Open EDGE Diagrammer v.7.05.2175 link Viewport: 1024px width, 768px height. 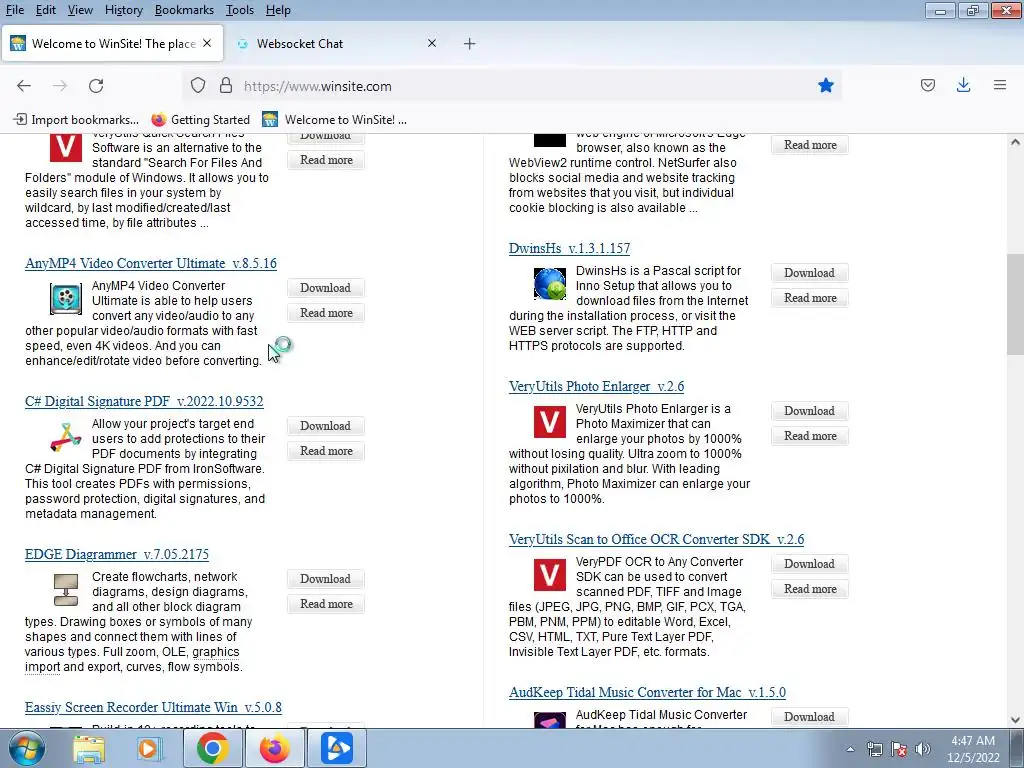click(117, 554)
